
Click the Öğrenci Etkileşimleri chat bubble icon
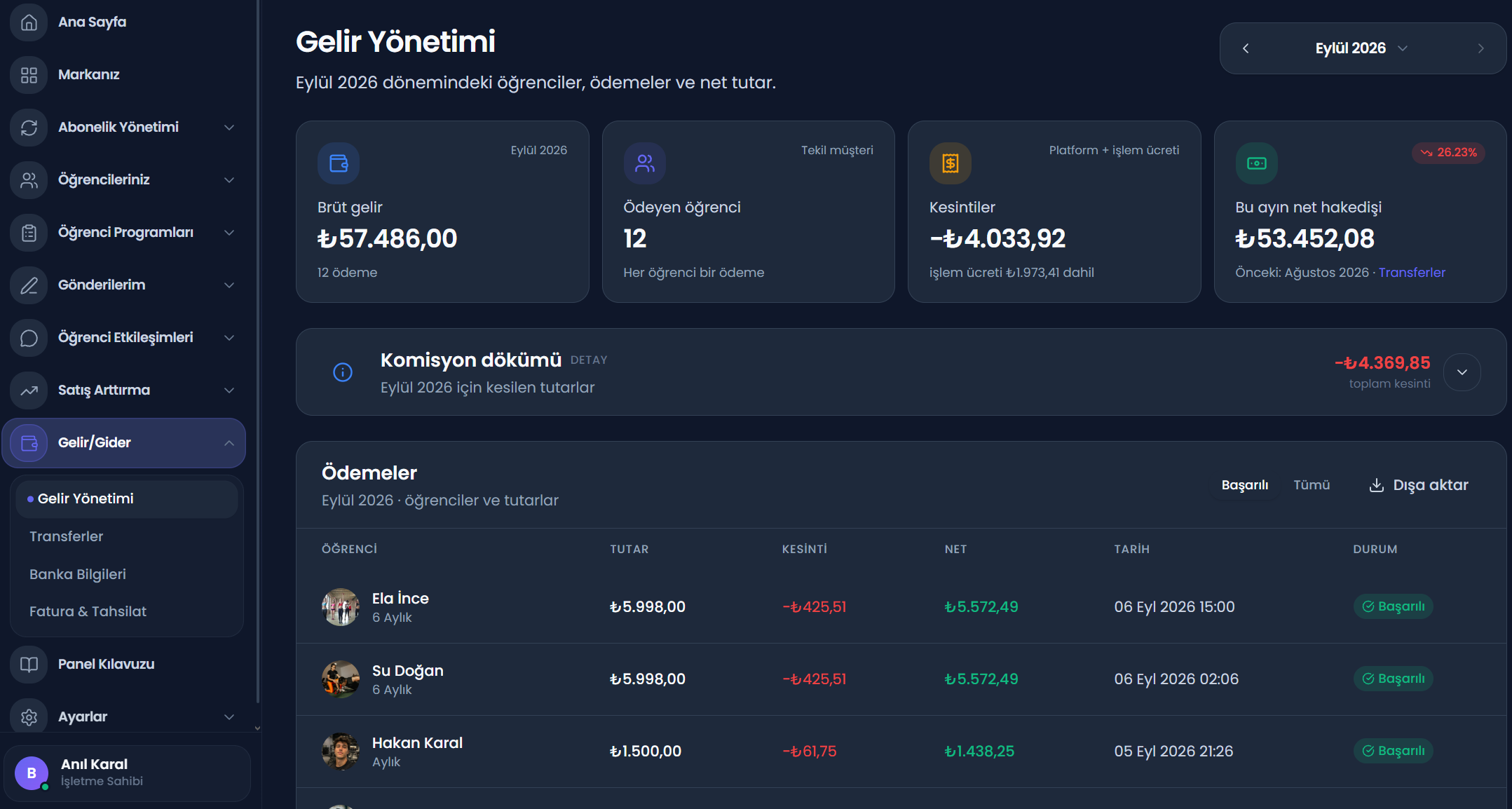[29, 338]
